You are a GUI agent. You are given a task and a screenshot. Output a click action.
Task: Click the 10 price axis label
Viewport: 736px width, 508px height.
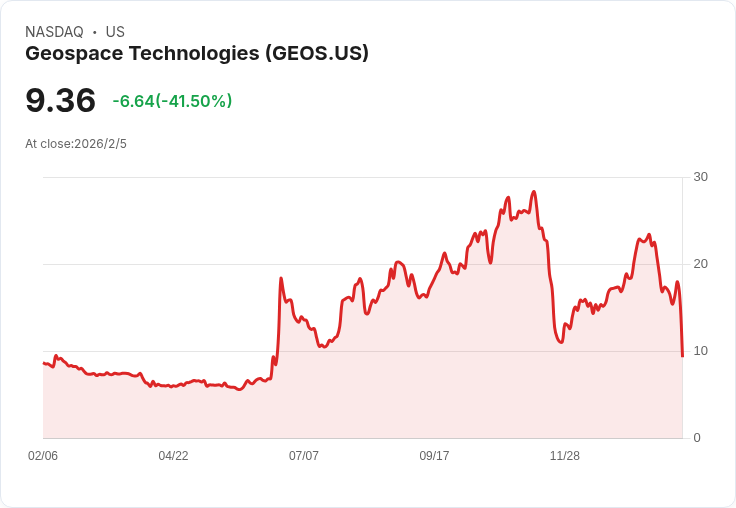pyautogui.click(x=700, y=351)
